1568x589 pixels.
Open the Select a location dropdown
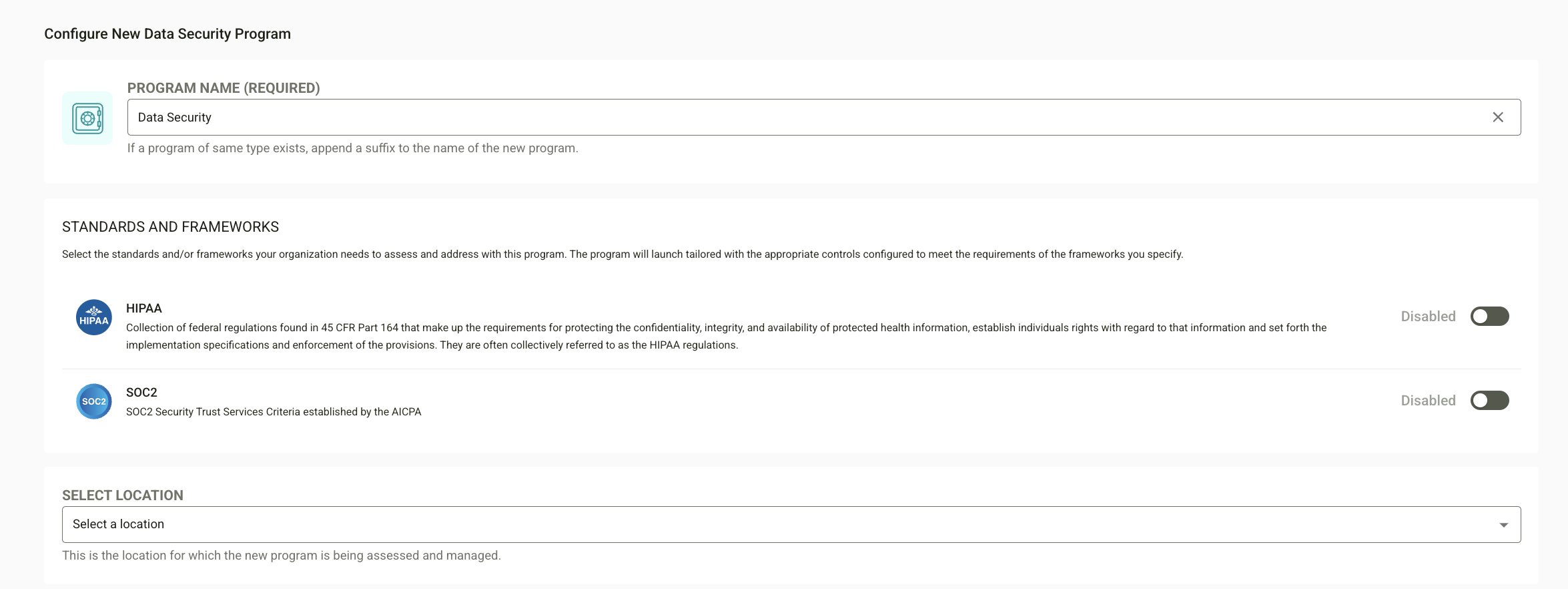point(791,524)
